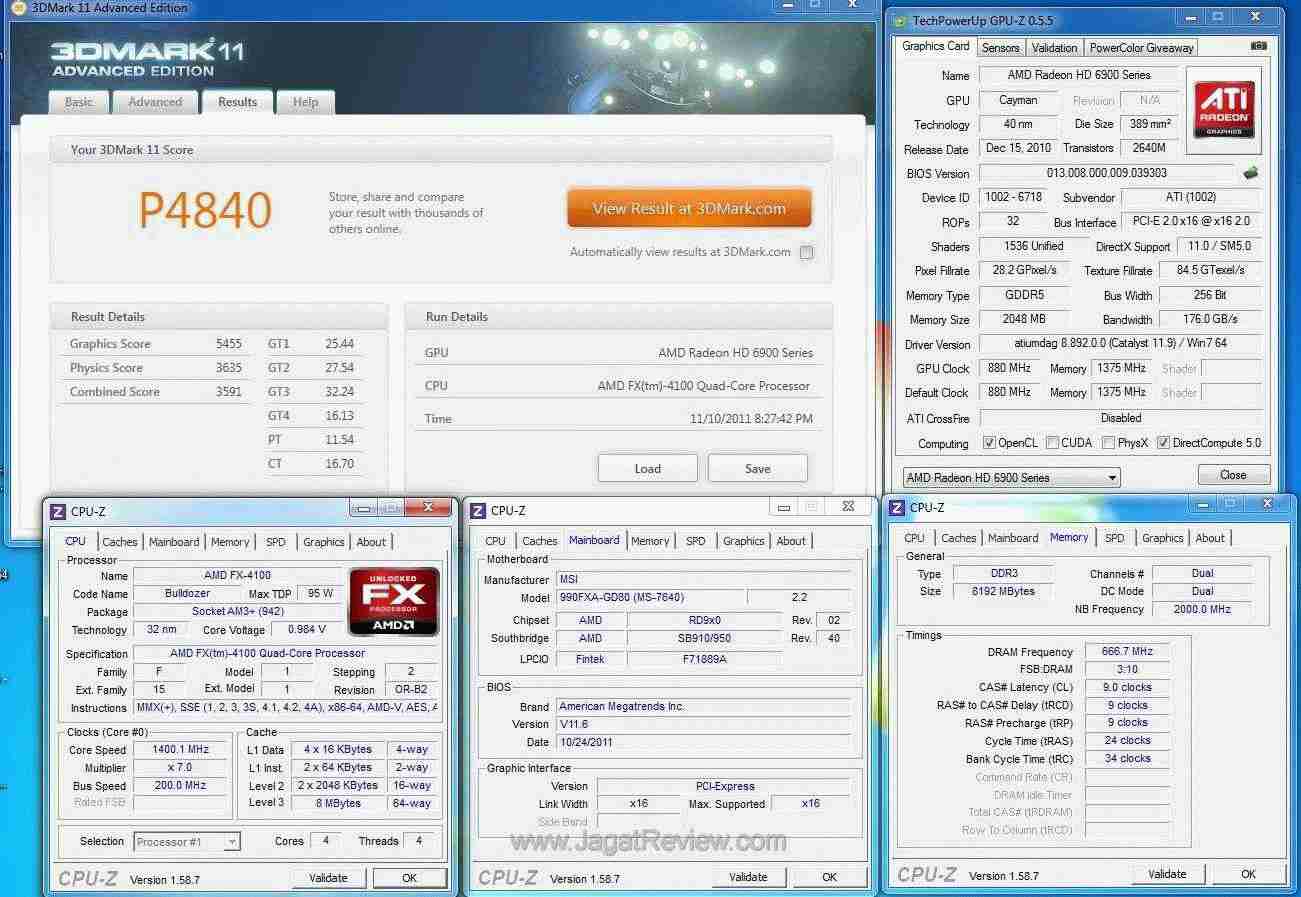The height and width of the screenshot is (897, 1301).
Task: Click the Name field showing AMD FX-4100
Action: (x=237, y=575)
